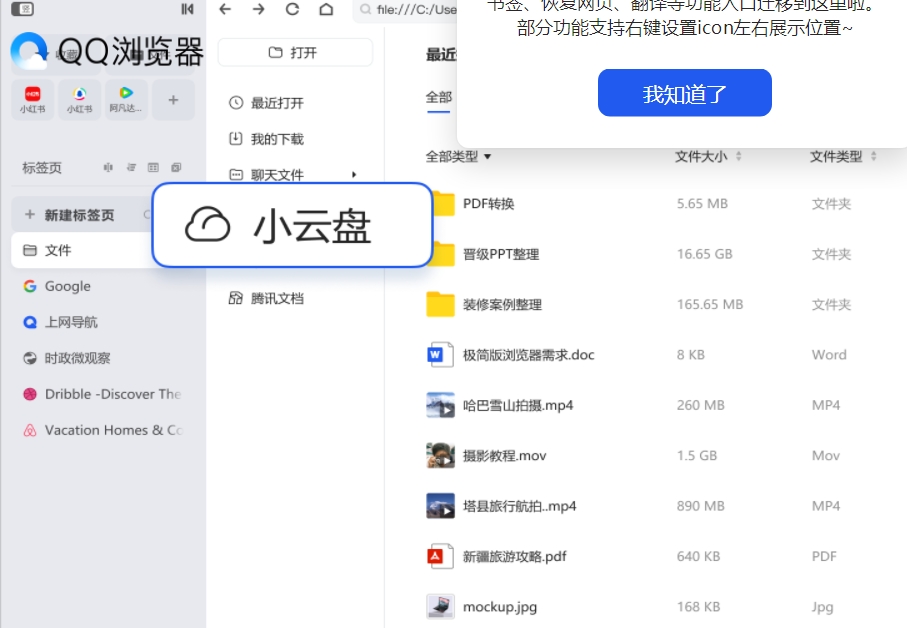Click the rightmost icon in 标签页 header
Viewport: 907px width, 628px height.
click(x=176, y=168)
